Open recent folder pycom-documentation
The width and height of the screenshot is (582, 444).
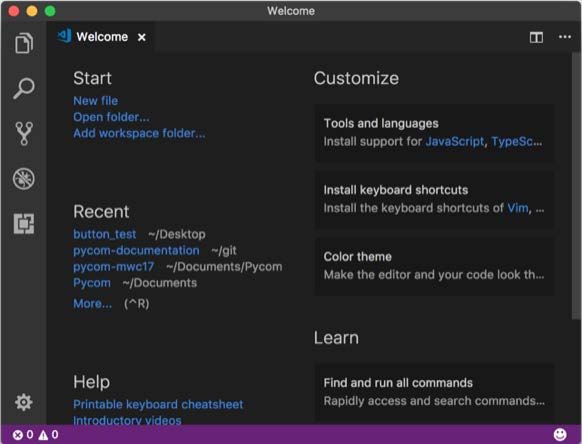coord(136,251)
